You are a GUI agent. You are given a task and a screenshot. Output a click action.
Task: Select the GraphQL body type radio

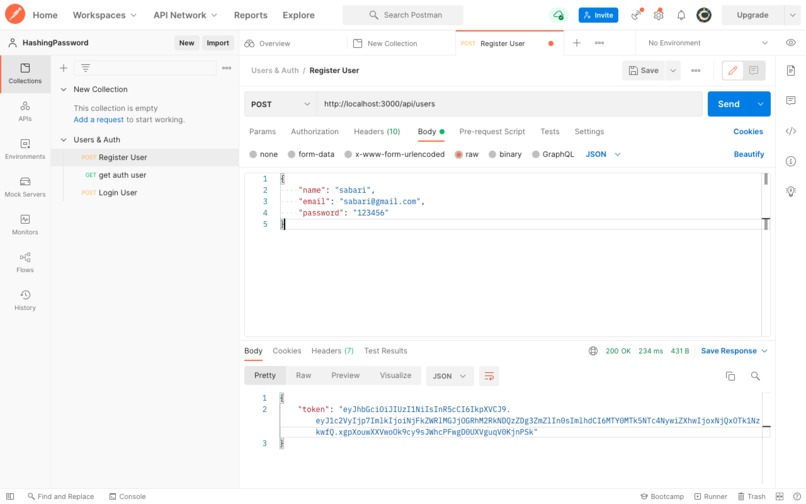point(536,154)
